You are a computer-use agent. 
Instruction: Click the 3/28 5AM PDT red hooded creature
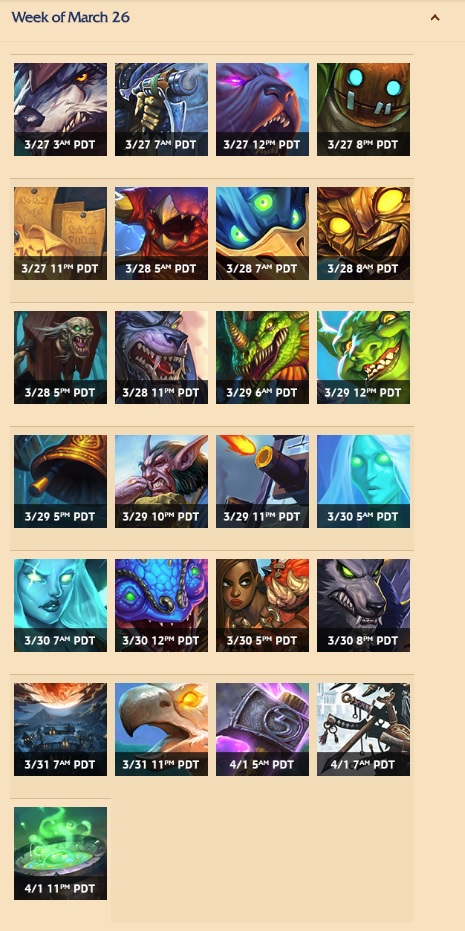click(x=162, y=233)
